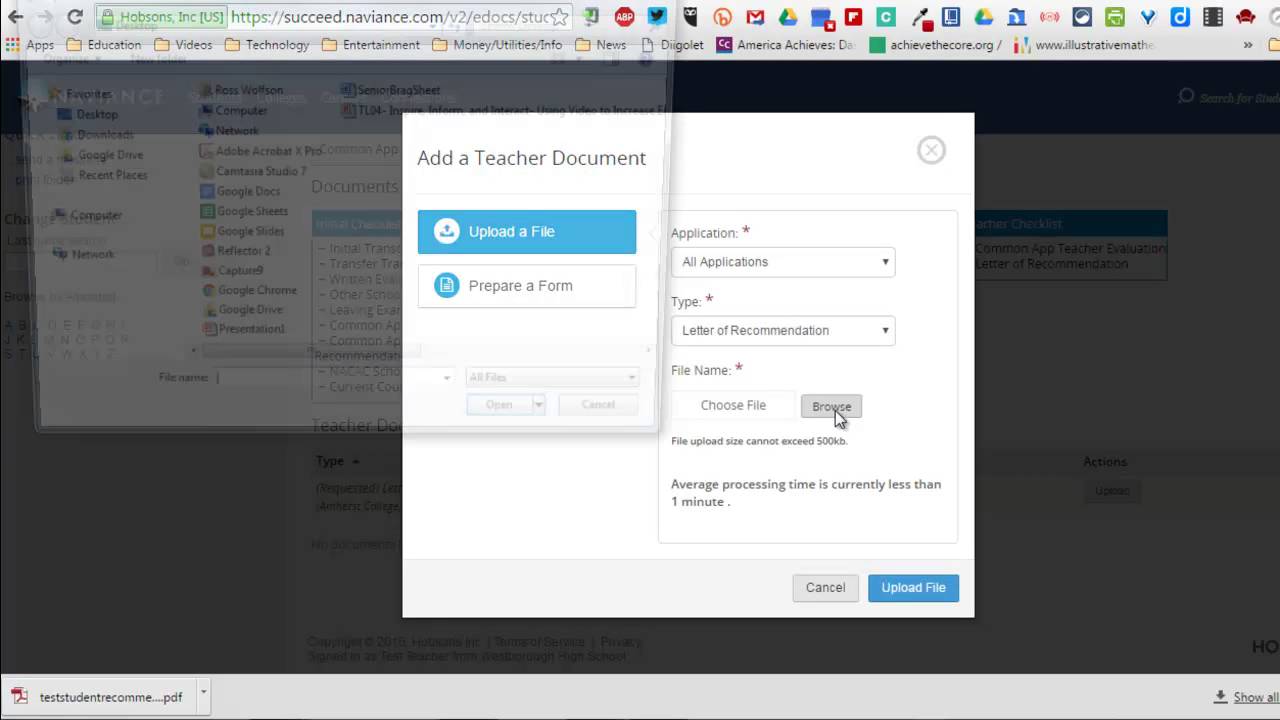The height and width of the screenshot is (720, 1280).
Task: Bookmark this page with the star icon
Action: (560, 17)
